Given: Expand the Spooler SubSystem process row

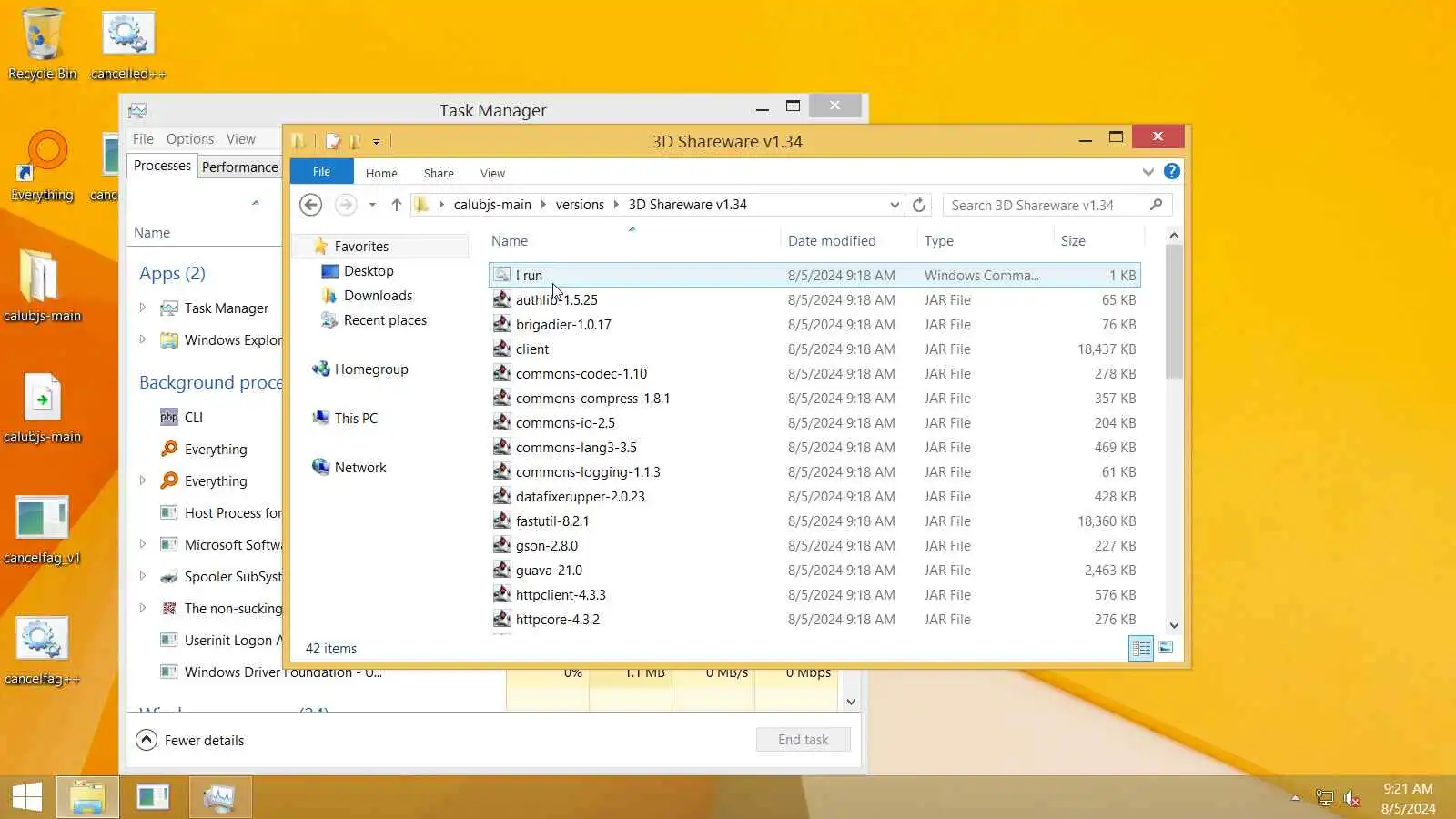Looking at the screenshot, I should coord(143,576).
